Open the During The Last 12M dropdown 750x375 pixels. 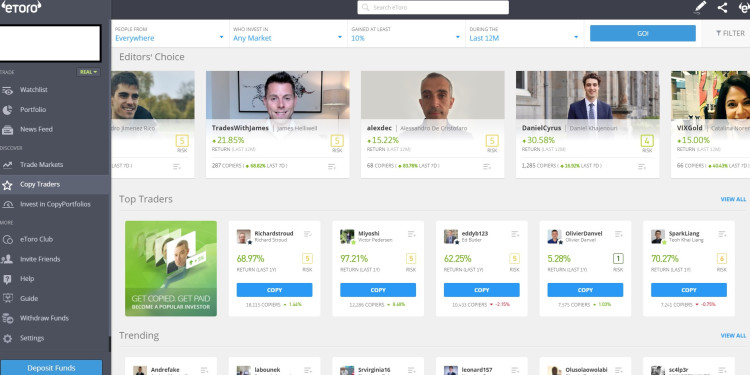point(524,33)
